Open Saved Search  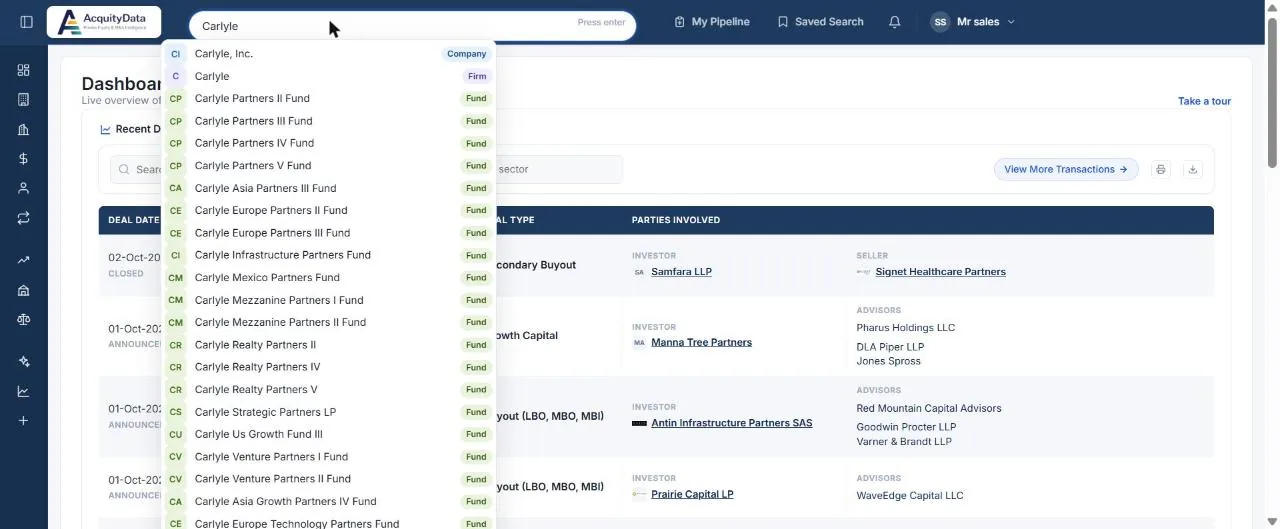(820, 22)
